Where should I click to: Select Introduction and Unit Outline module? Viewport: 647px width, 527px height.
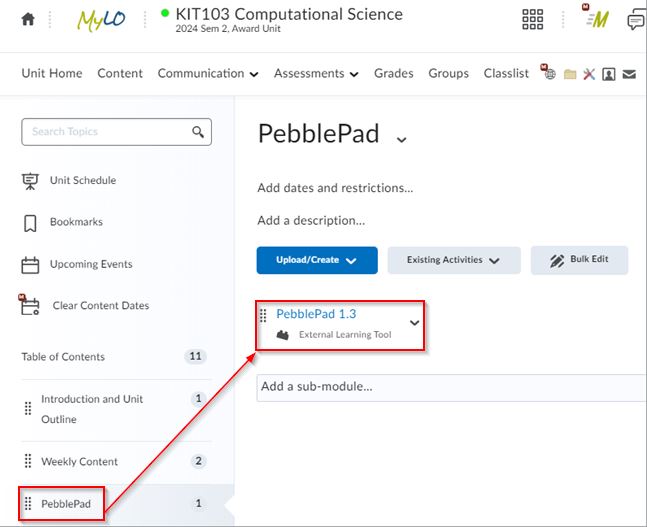click(92, 409)
